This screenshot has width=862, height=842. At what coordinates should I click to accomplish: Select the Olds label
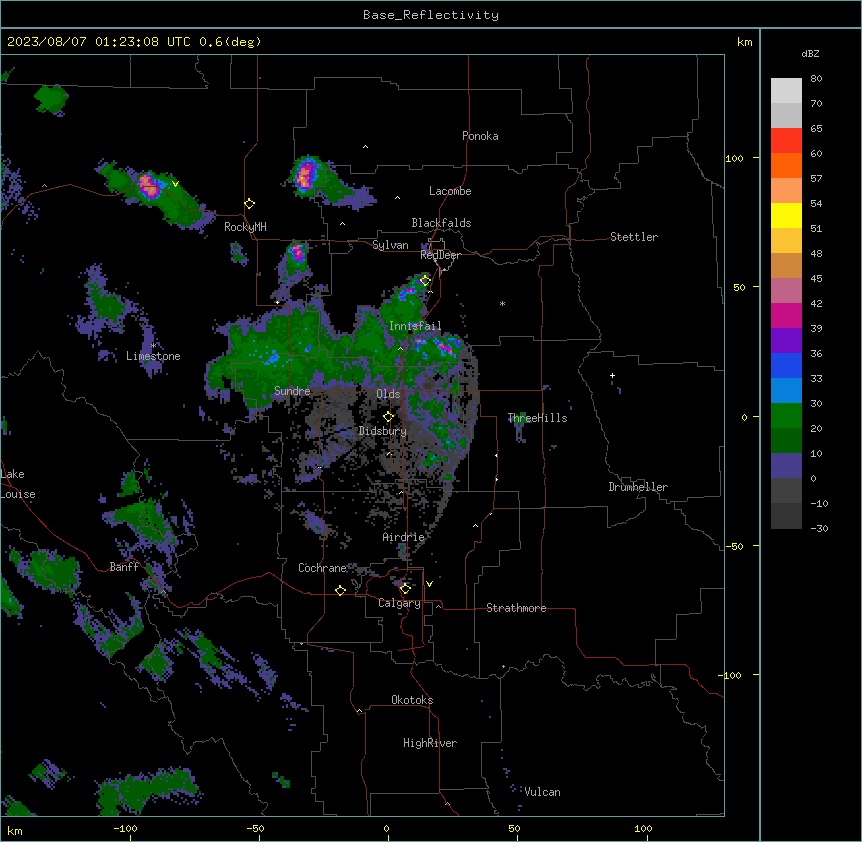[x=388, y=394]
